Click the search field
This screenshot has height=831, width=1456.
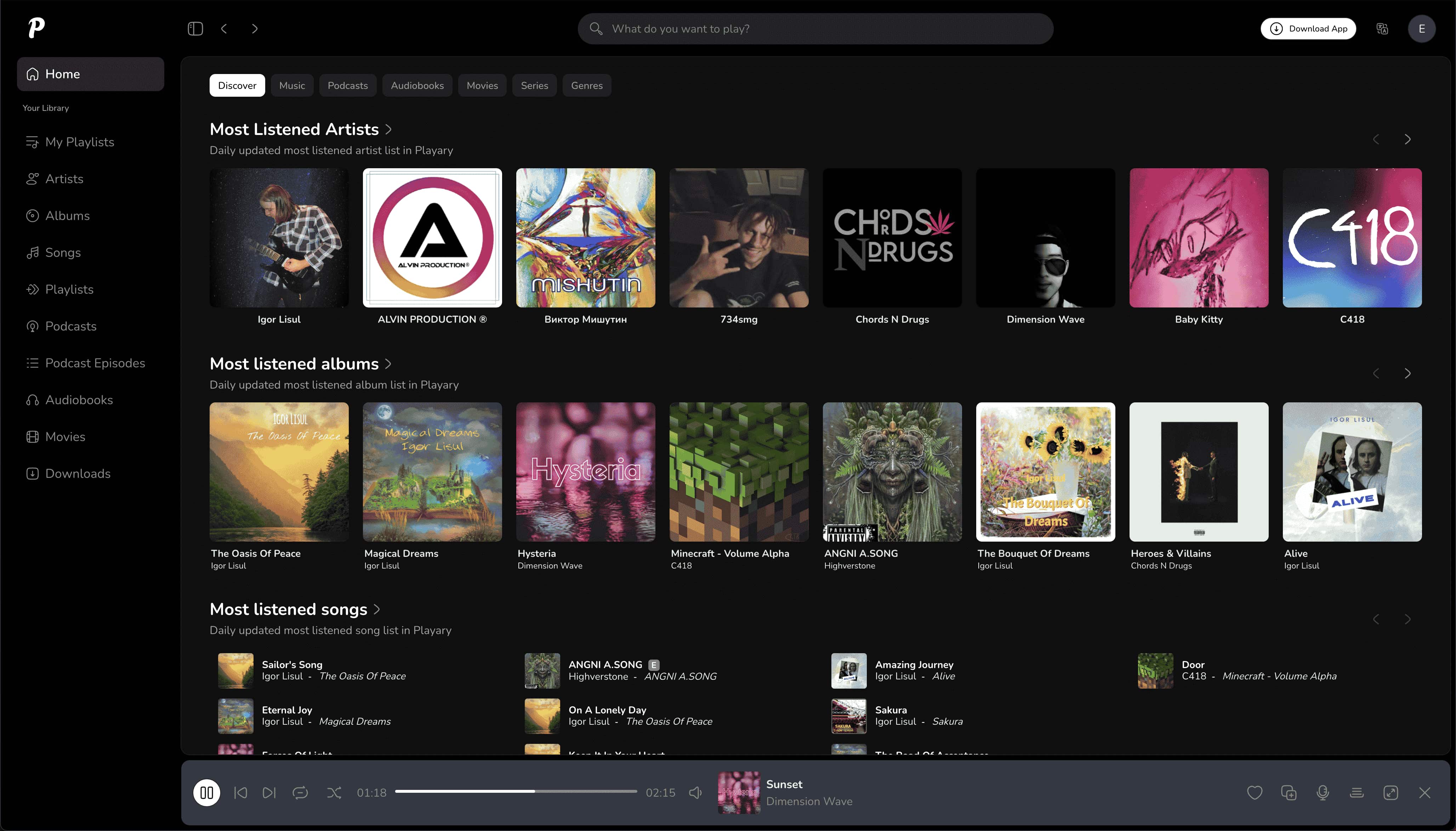(815, 29)
